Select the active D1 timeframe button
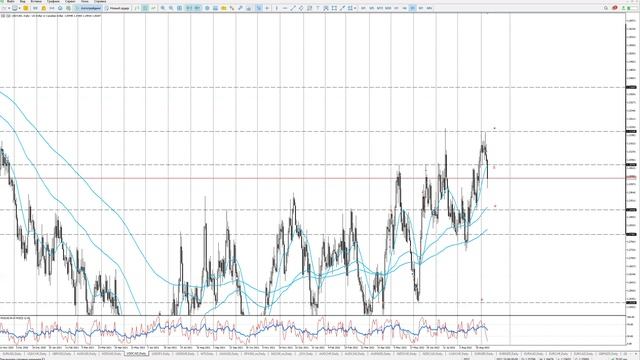The width and height of the screenshot is (640, 360). (x=413, y=8)
